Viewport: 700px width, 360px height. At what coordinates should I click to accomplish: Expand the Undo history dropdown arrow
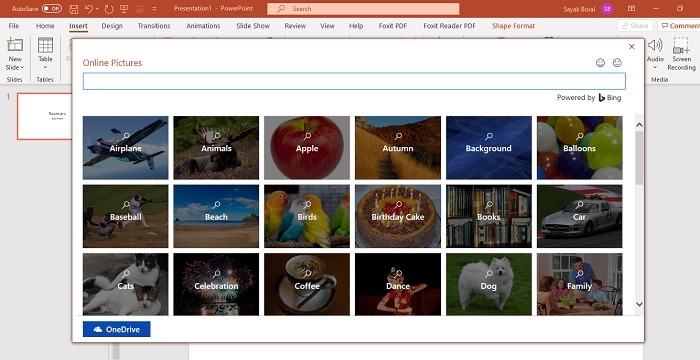coord(97,9)
